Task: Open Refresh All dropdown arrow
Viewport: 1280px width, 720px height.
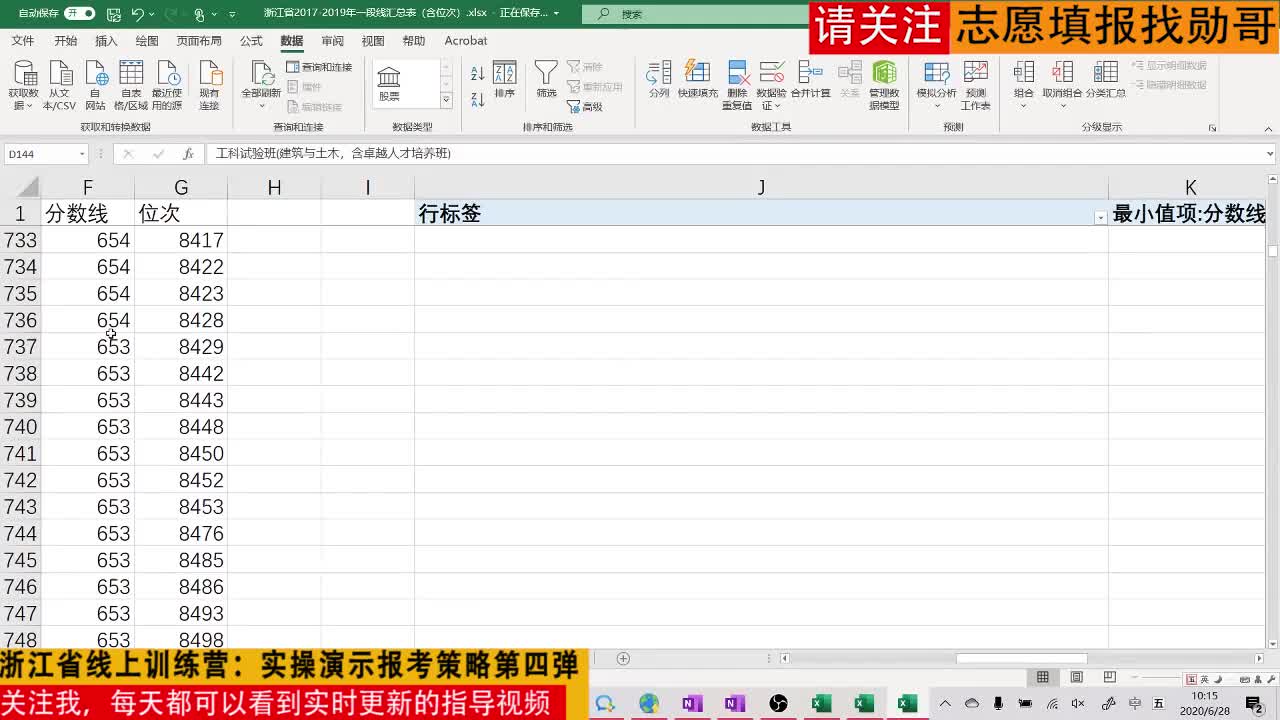Action: tap(262, 106)
